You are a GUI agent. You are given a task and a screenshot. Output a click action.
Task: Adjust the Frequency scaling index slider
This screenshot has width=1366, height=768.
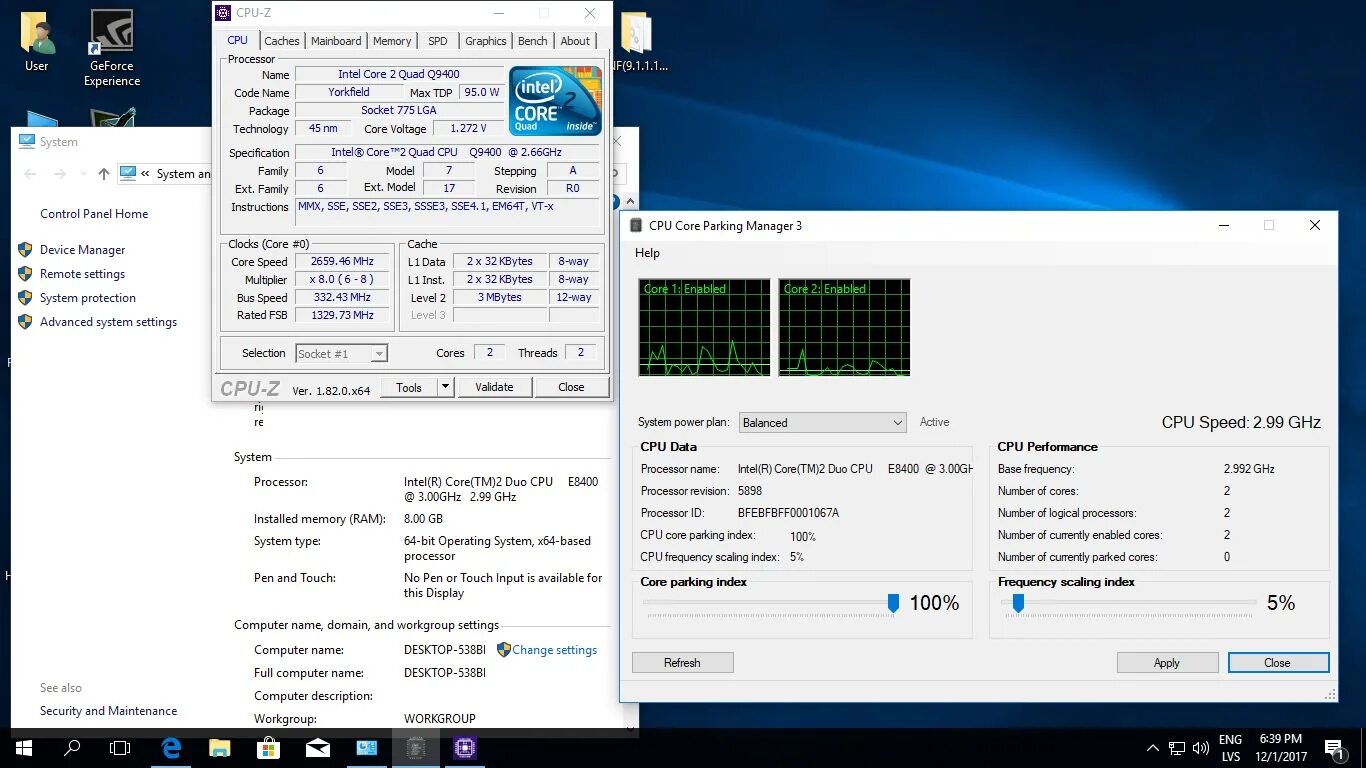pos(1018,603)
